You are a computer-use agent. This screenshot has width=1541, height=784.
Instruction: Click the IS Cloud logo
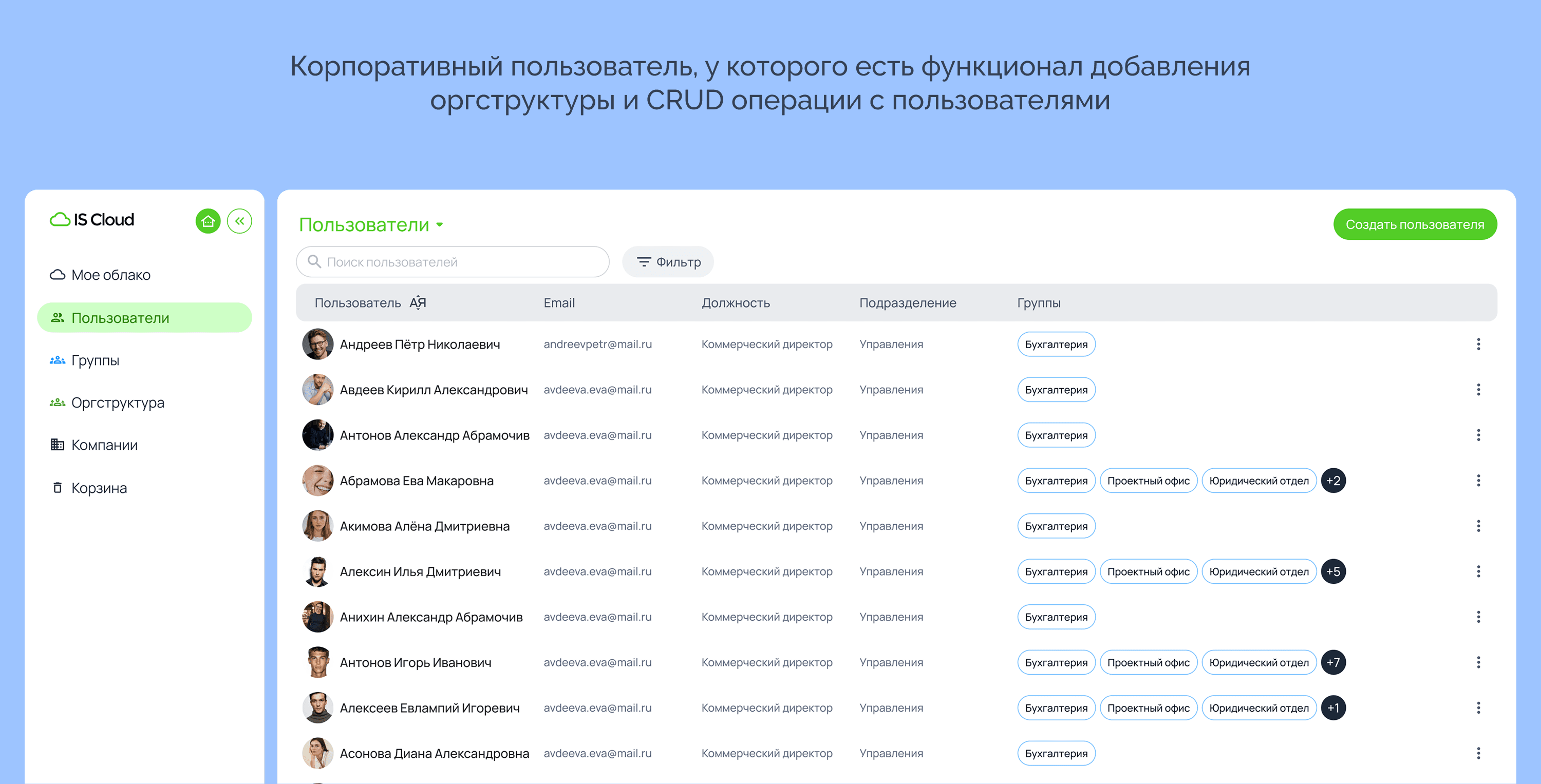tap(92, 219)
